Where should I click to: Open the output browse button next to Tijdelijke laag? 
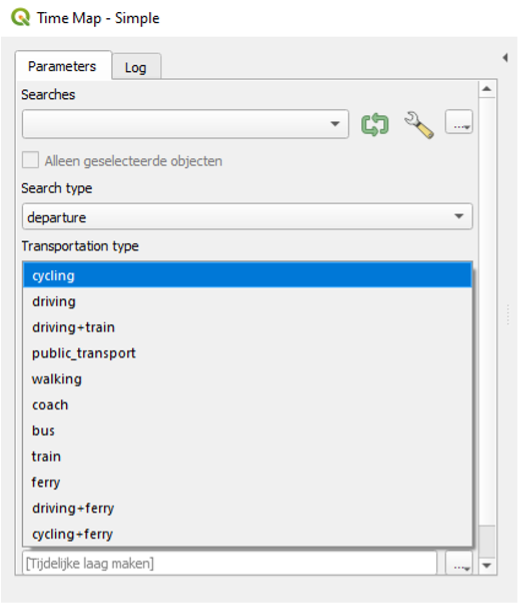point(459,564)
